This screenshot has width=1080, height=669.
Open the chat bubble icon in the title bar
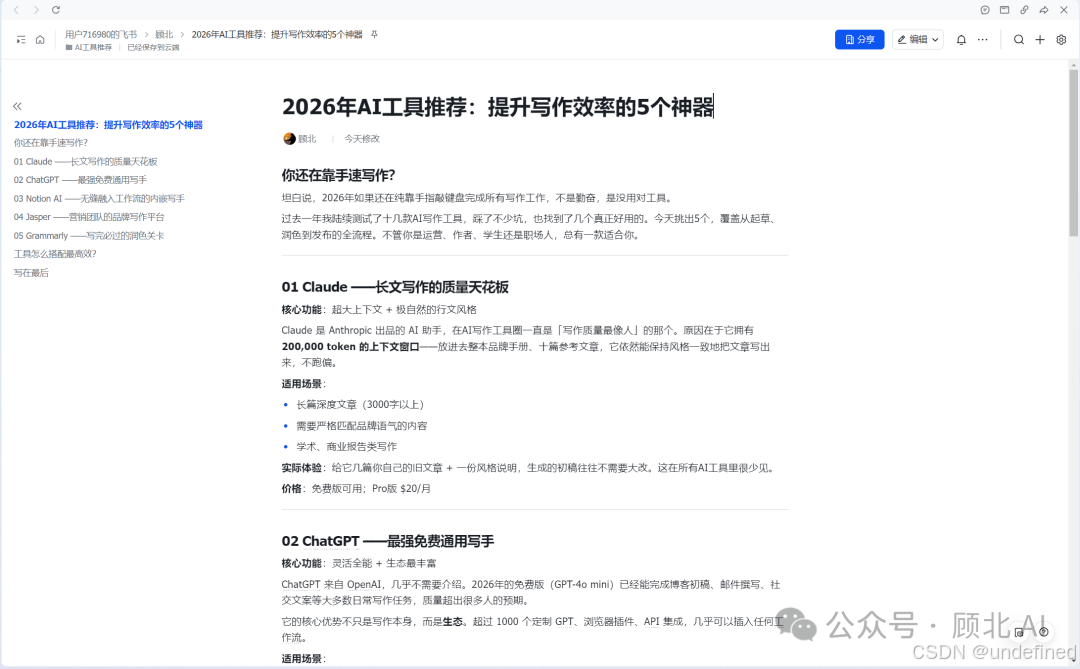[985, 10]
